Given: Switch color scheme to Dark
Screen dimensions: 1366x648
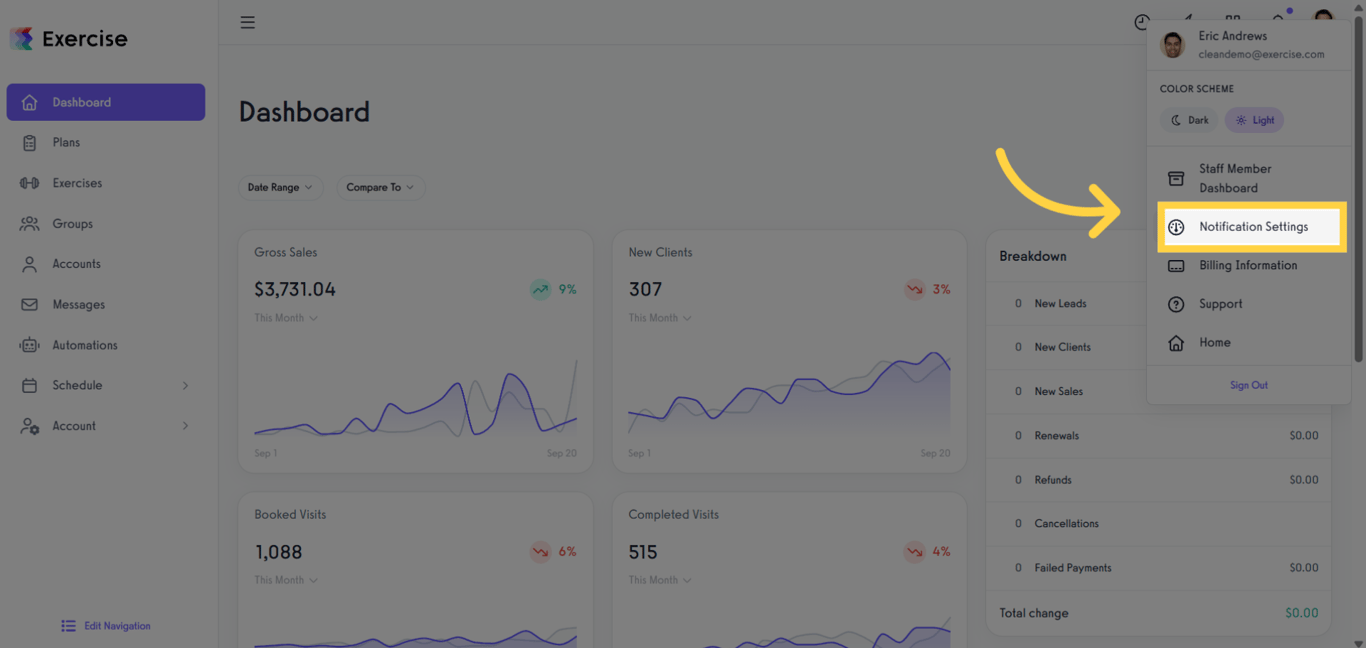Looking at the screenshot, I should pyautogui.click(x=1189, y=120).
